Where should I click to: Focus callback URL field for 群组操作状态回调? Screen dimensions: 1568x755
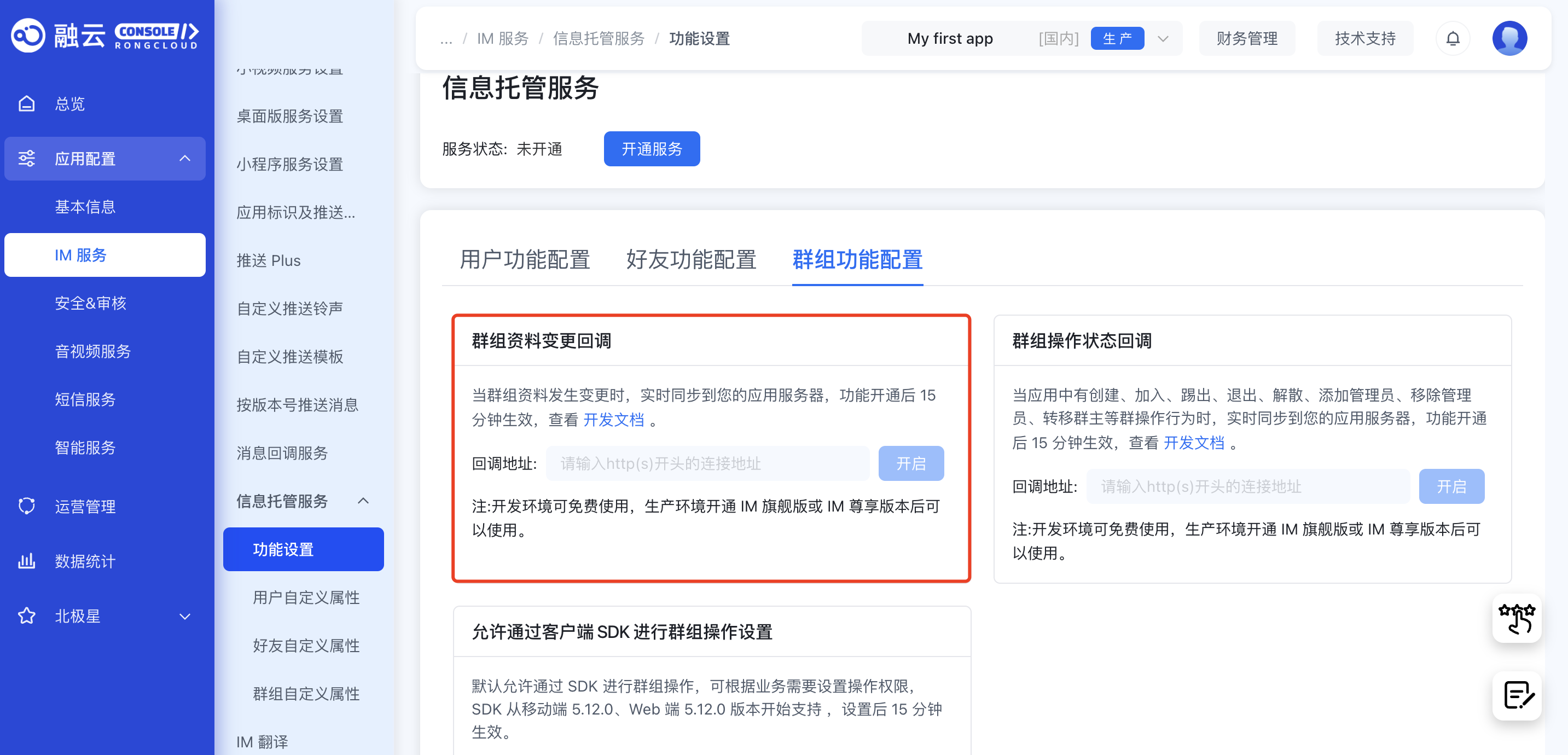[1248, 486]
